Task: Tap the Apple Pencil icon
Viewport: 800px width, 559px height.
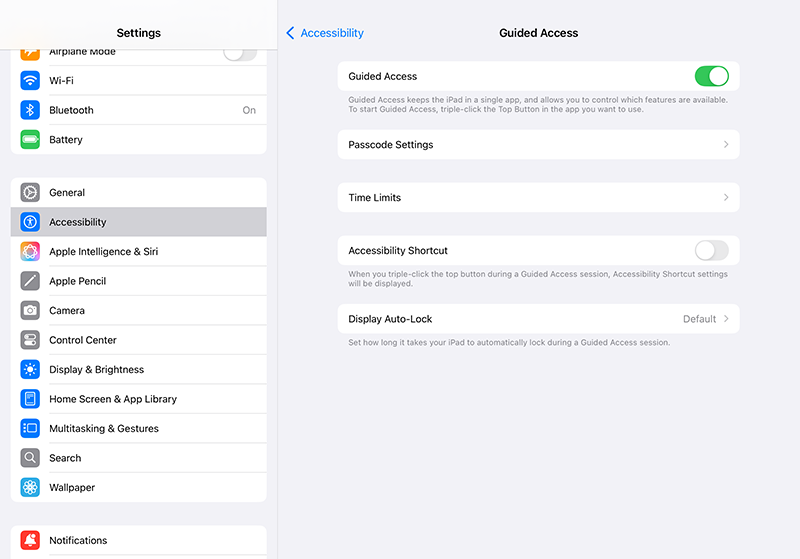Action: click(x=30, y=281)
